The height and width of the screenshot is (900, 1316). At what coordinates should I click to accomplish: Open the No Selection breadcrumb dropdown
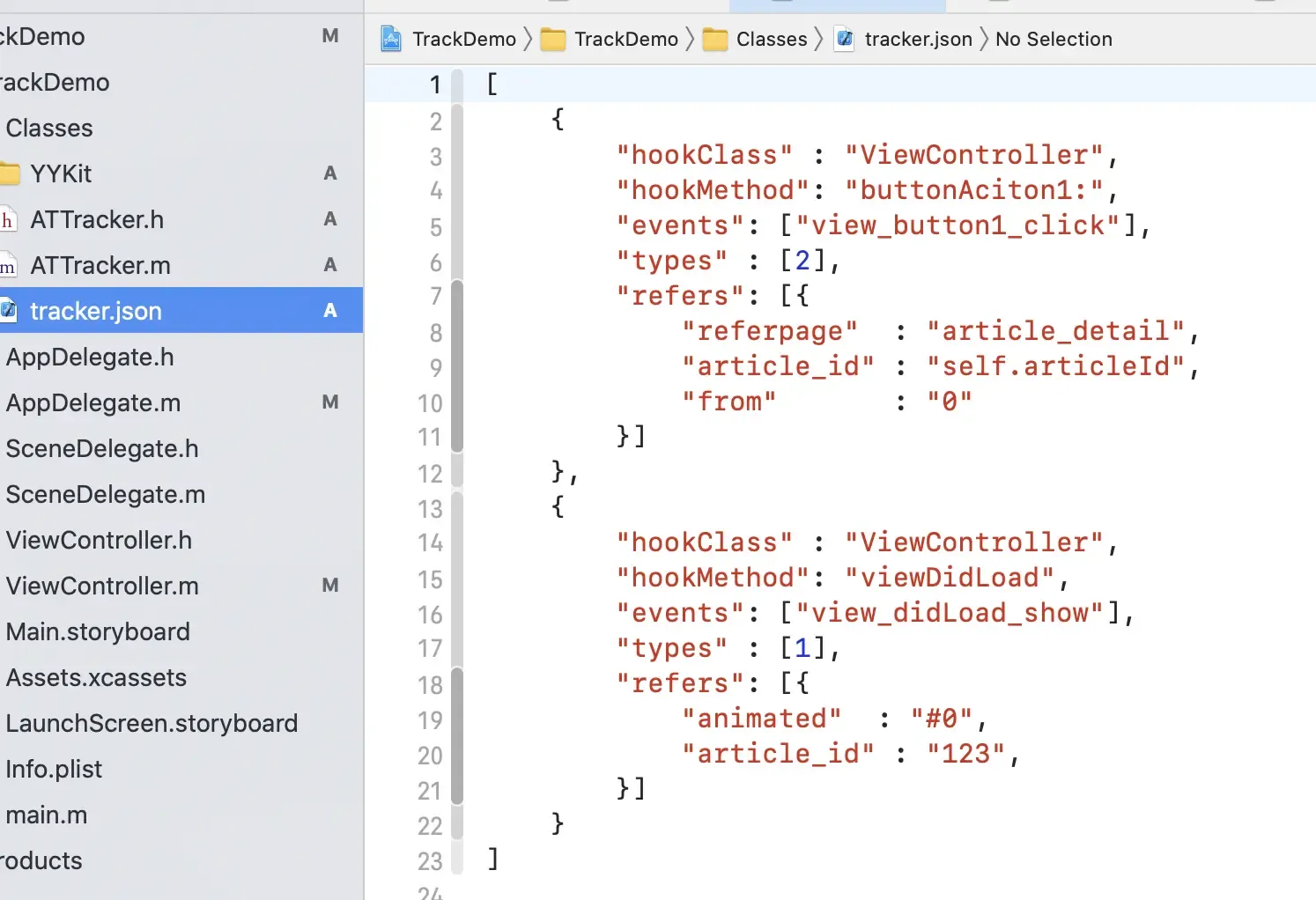1054,39
